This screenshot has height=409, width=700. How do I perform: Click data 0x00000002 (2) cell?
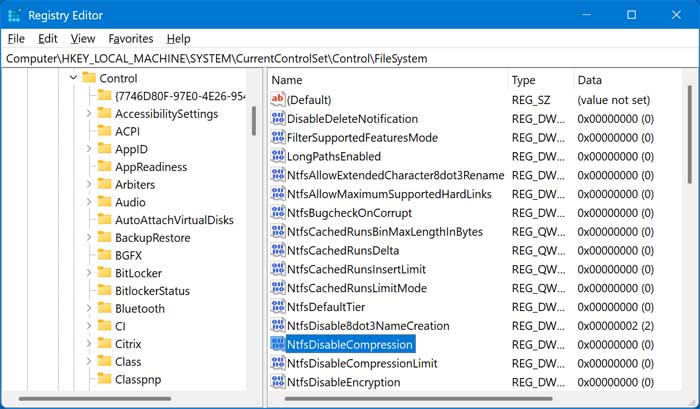click(x=616, y=326)
